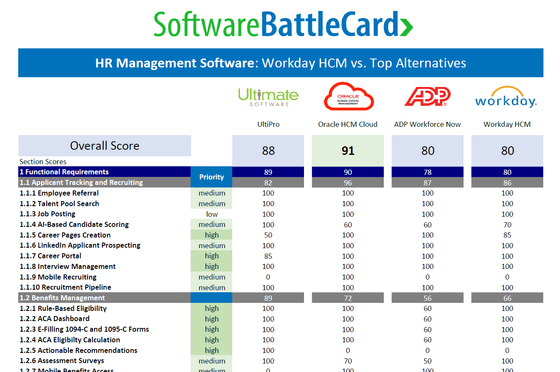Click the Workday logo
Image resolution: width=560 pixels, height=372 pixels.
506,97
